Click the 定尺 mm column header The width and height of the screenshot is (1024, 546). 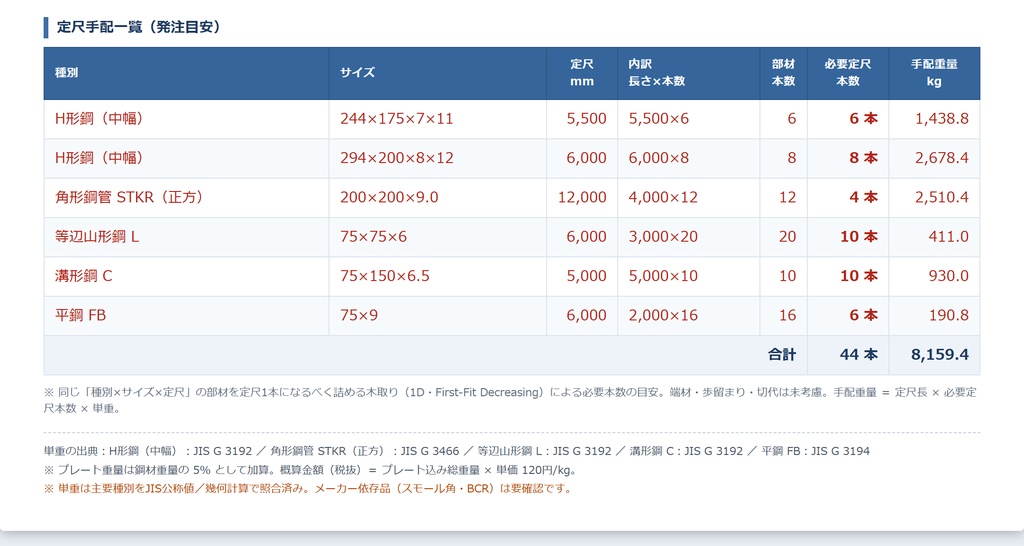coord(582,72)
